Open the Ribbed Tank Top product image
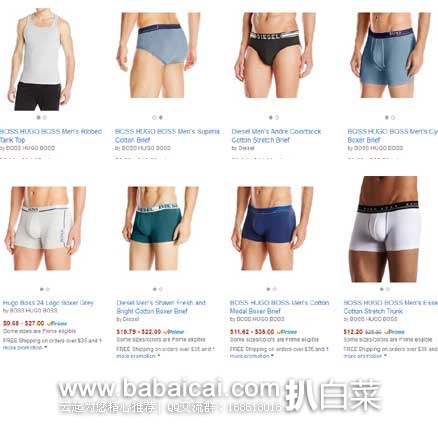 pyautogui.click(x=41, y=59)
